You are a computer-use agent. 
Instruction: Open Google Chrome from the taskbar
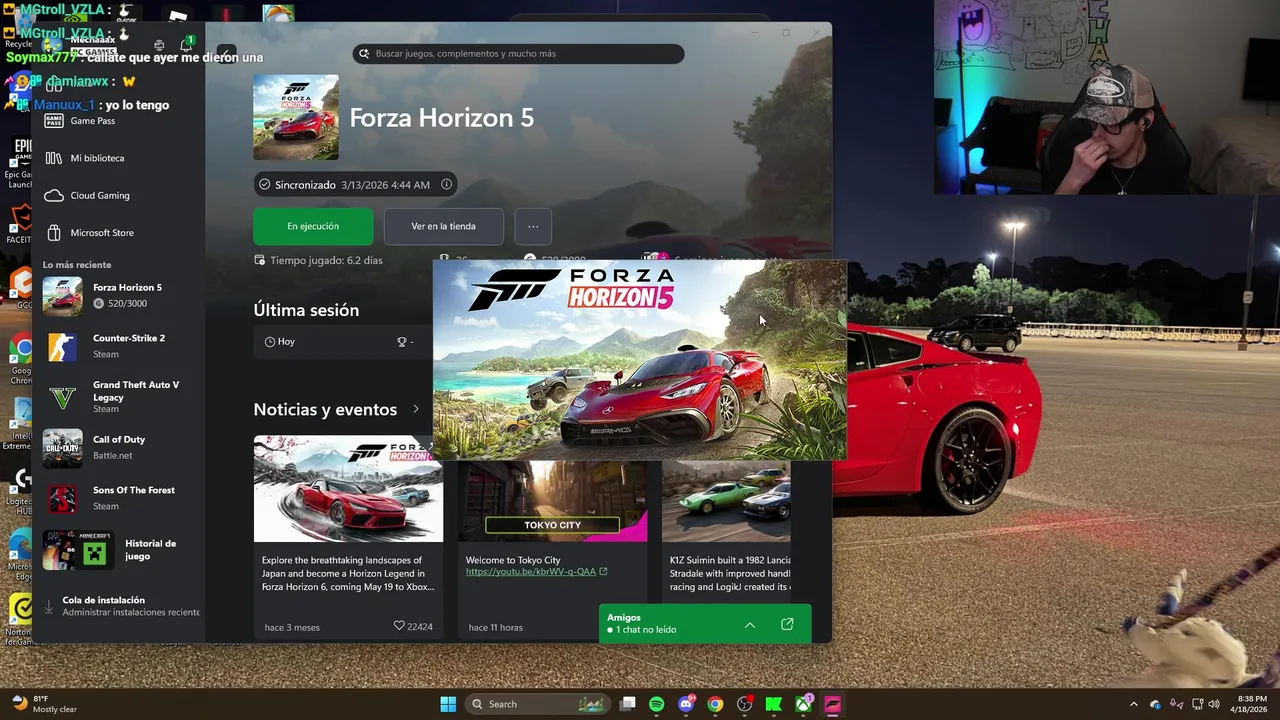(x=715, y=704)
